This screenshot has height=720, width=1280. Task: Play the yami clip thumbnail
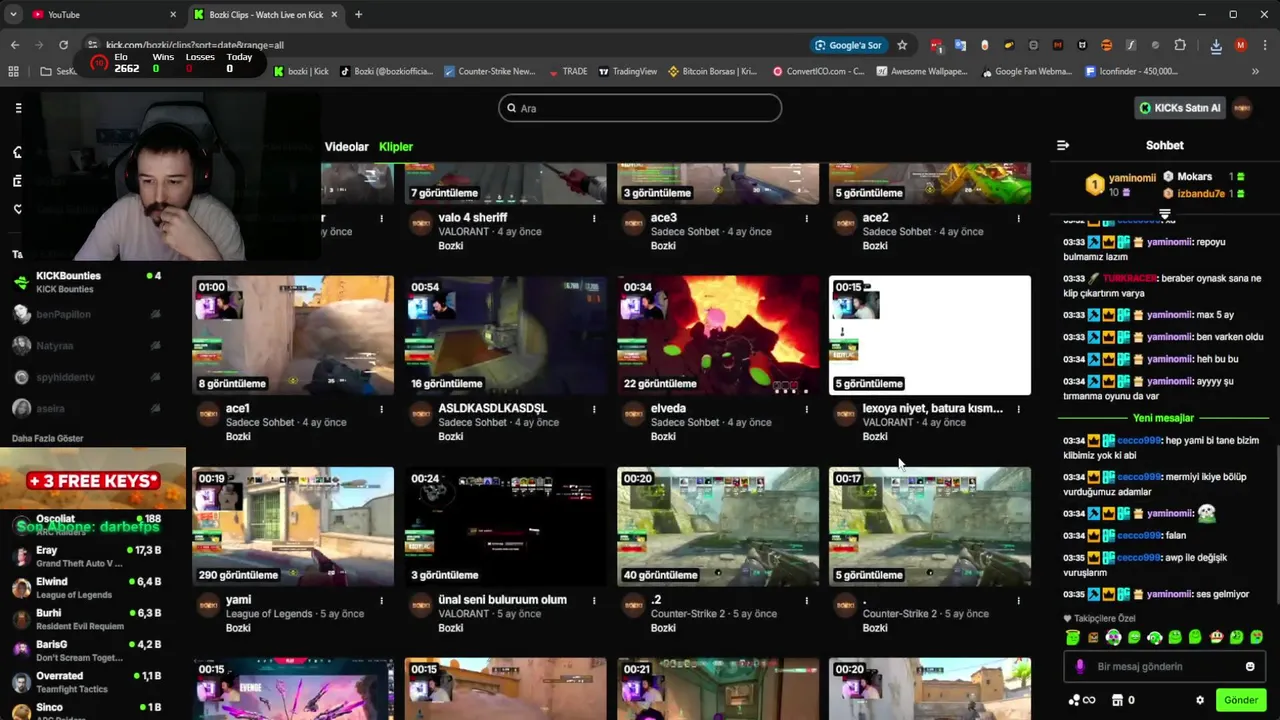pos(293,526)
